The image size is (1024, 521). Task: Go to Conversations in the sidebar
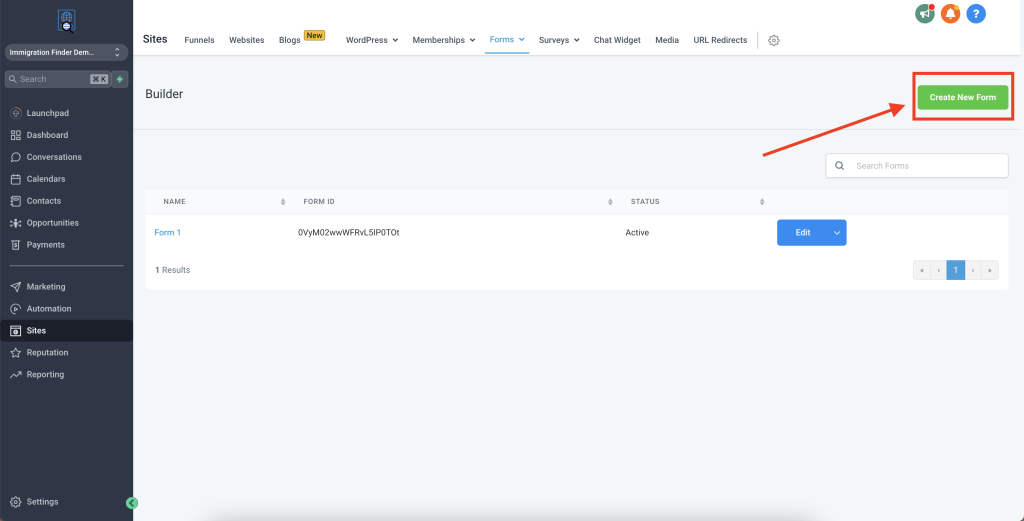click(x=54, y=157)
